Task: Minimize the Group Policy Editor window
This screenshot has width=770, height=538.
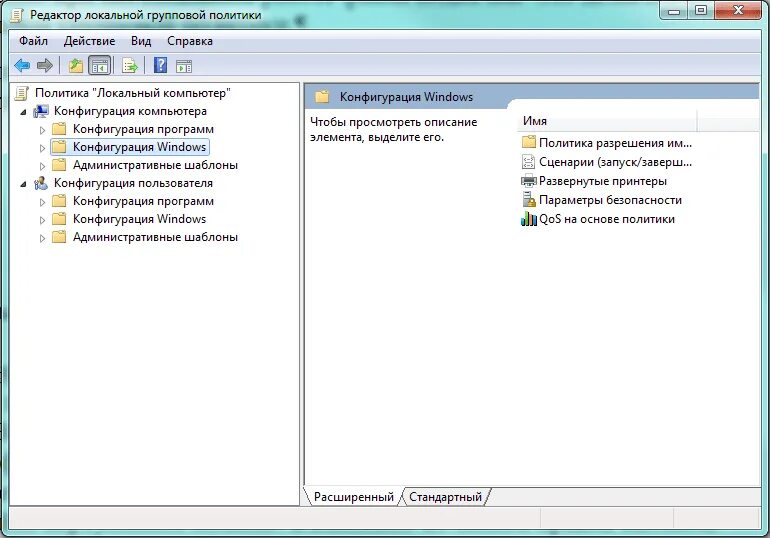Action: pyautogui.click(x=674, y=11)
